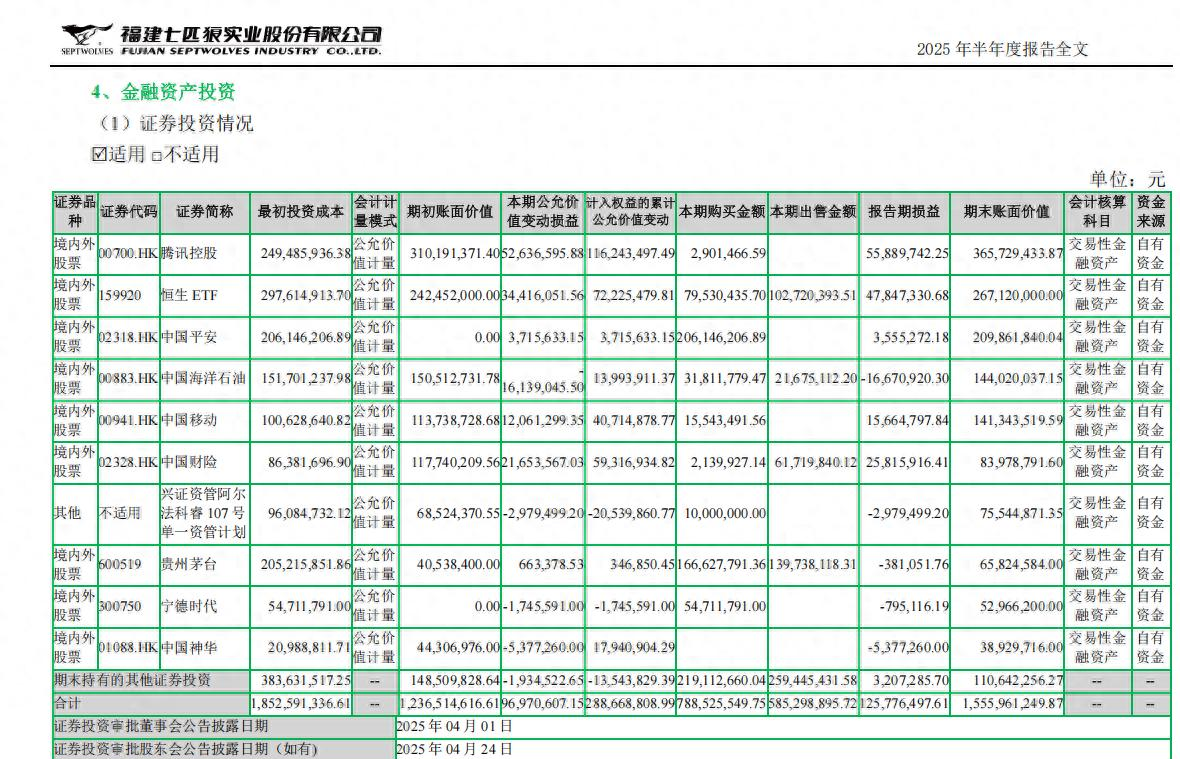Click the value 52,966,200.00

point(1020,606)
